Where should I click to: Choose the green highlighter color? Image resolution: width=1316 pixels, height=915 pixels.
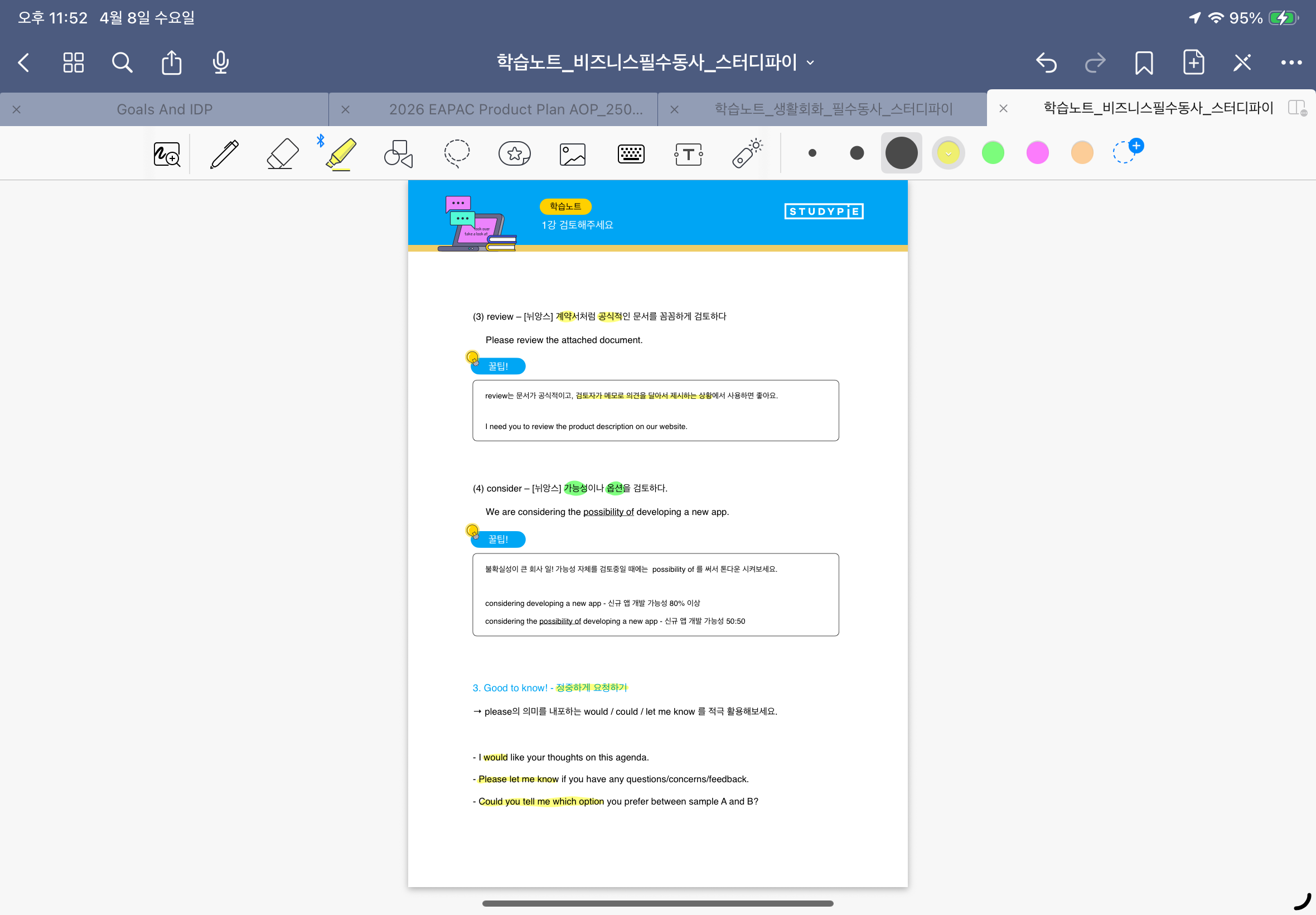coord(993,153)
